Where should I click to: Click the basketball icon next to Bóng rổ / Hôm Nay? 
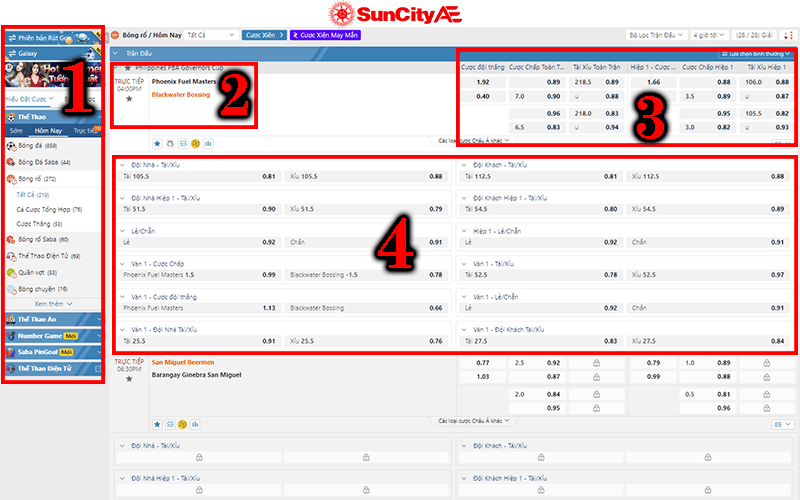[x=115, y=35]
